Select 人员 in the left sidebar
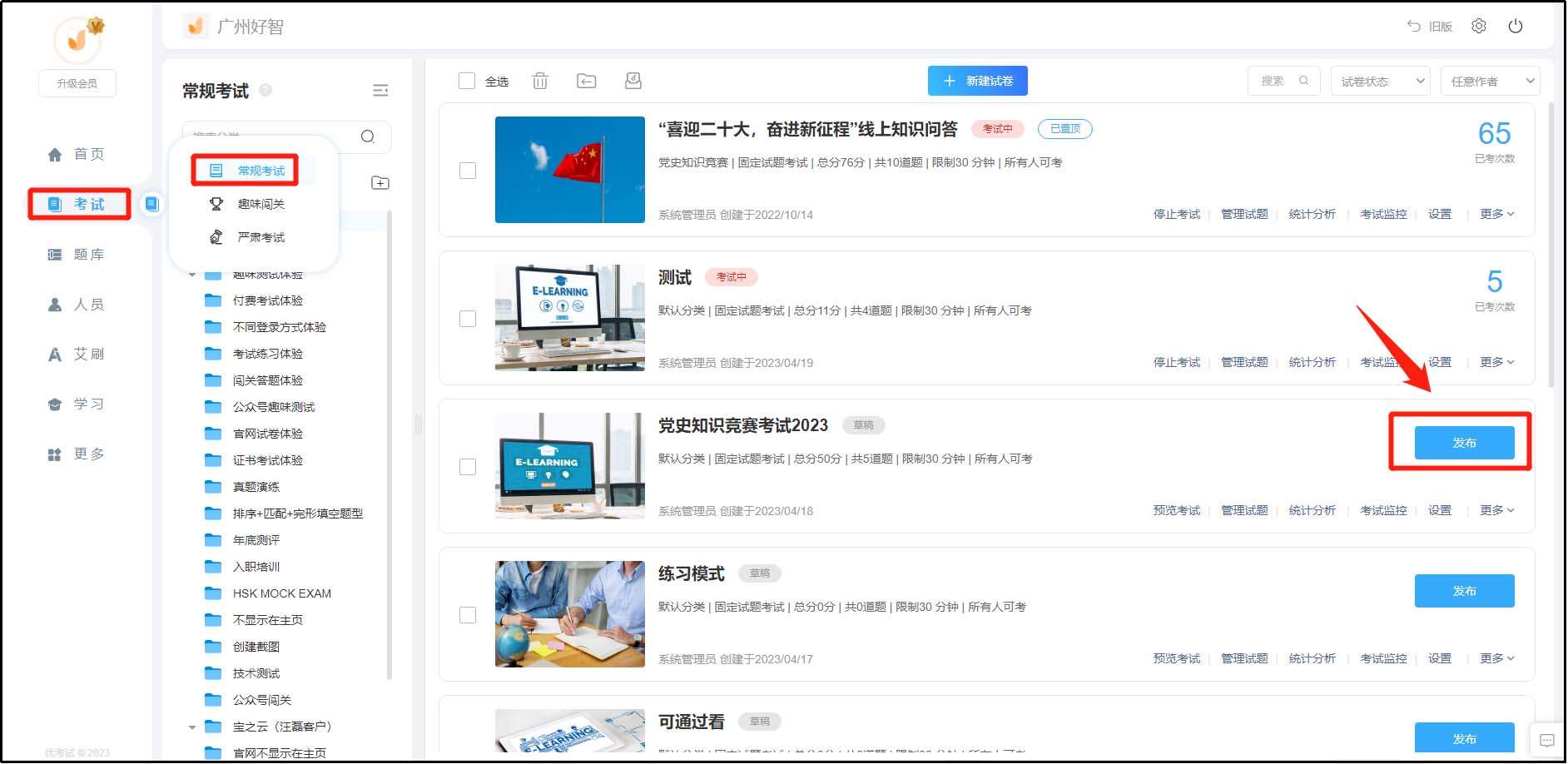The image size is (1568, 764). 77,304
